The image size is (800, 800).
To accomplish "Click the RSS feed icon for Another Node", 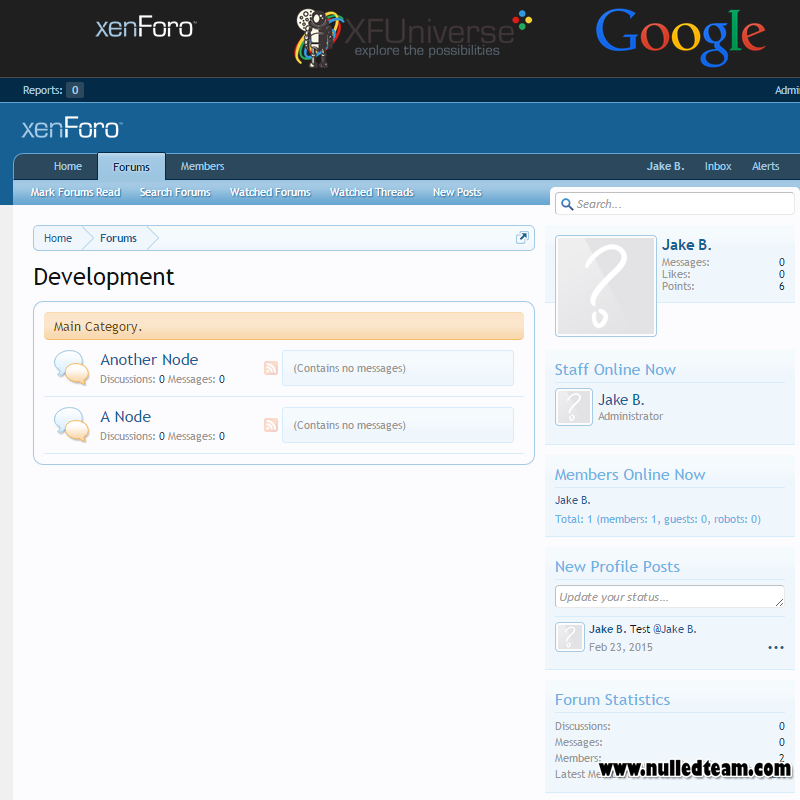I will click(x=271, y=368).
